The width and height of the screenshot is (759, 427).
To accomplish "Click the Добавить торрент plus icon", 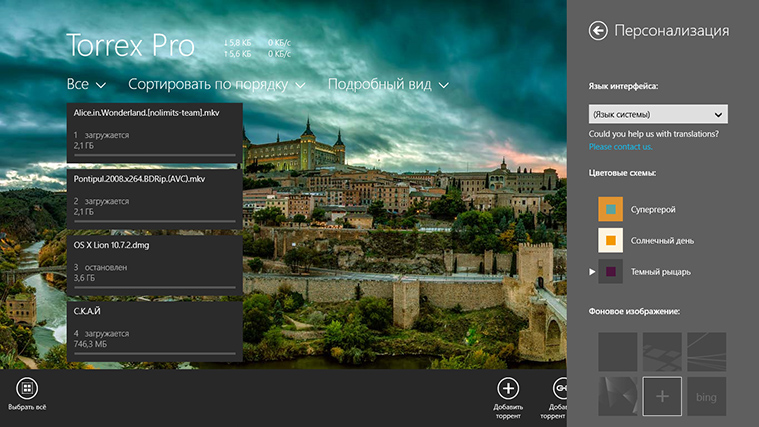I will coord(508,388).
